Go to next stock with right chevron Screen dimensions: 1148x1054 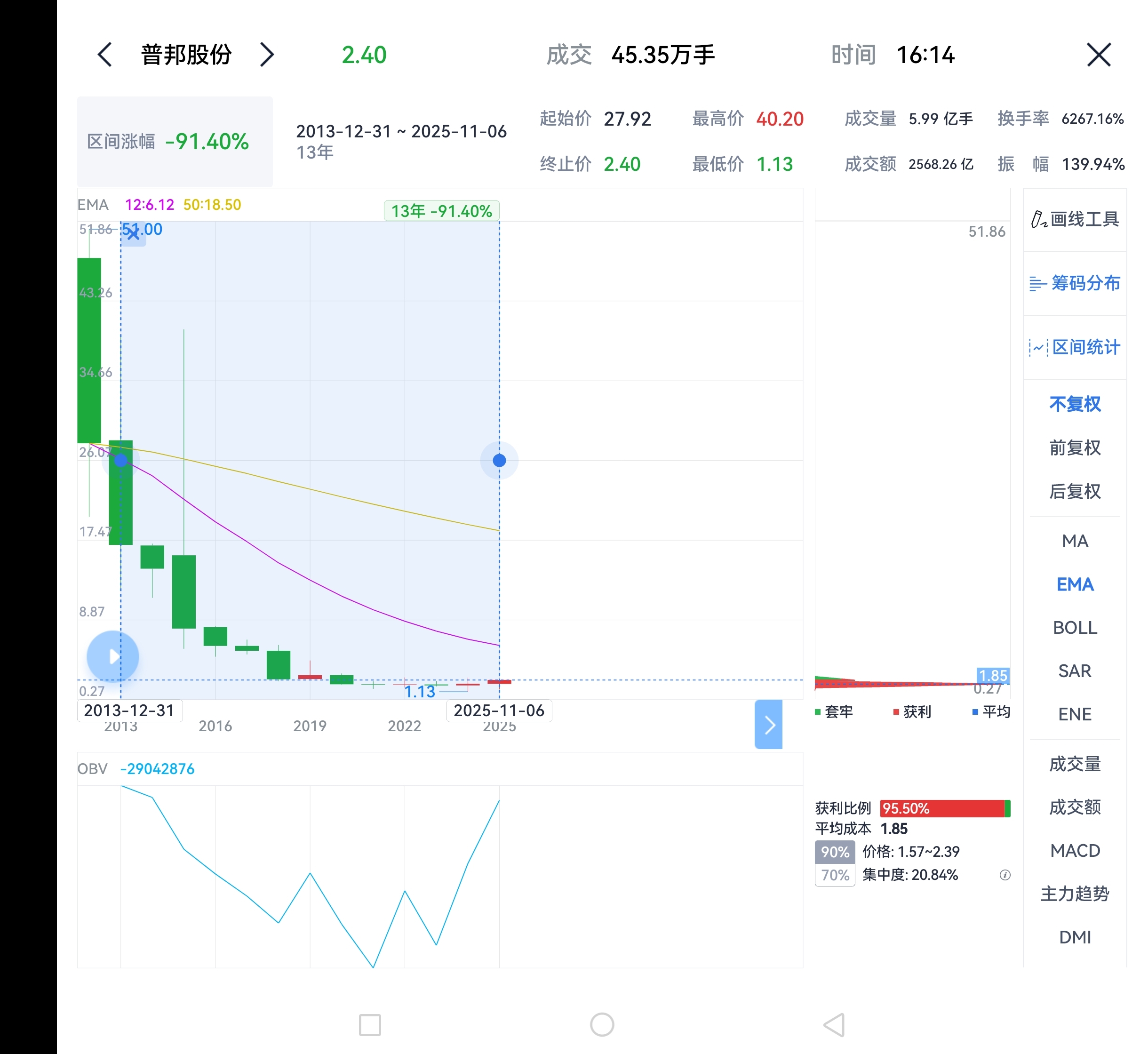pos(266,56)
